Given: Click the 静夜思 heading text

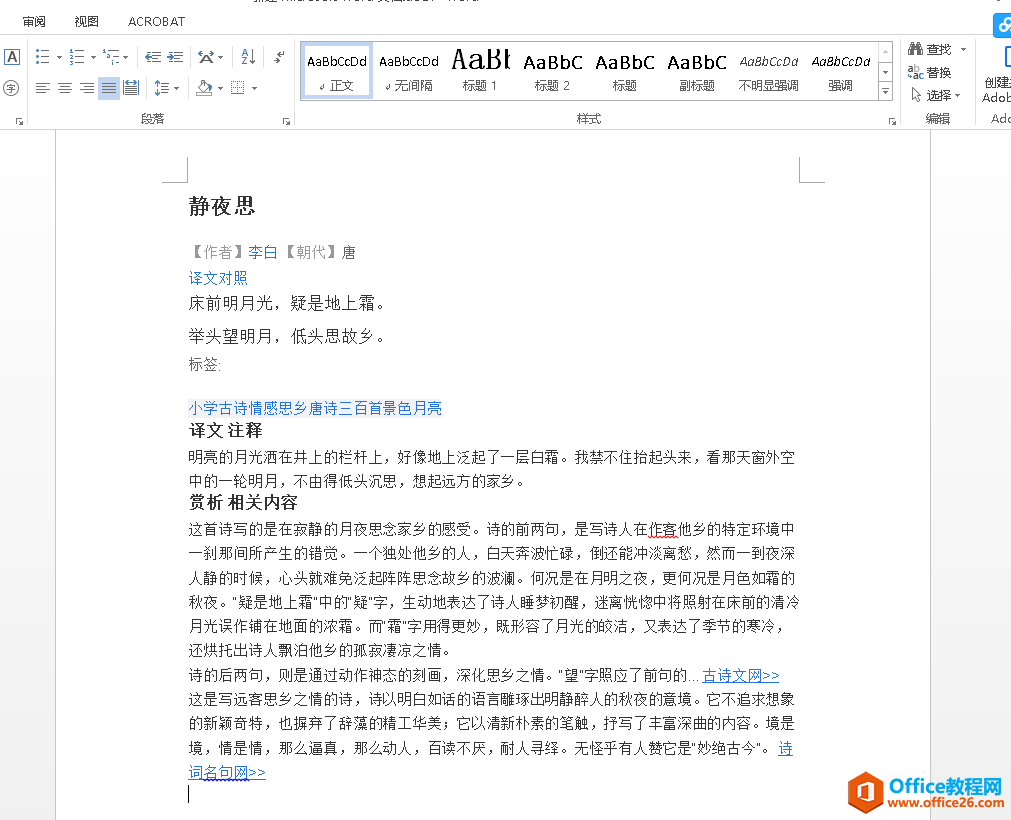Looking at the screenshot, I should coord(222,206).
